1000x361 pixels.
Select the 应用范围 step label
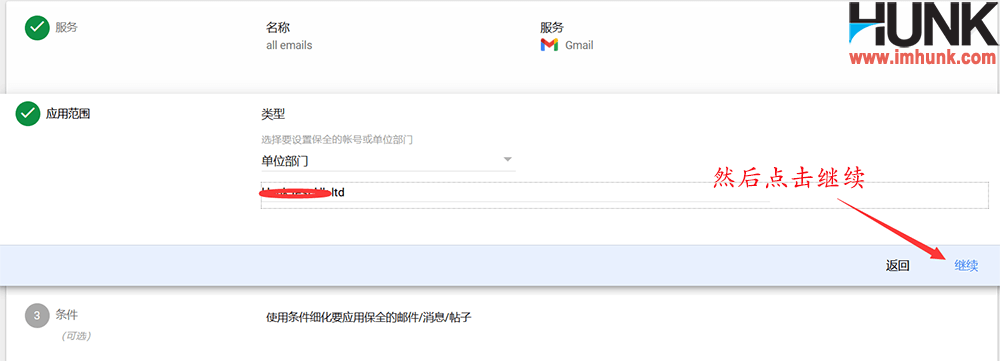coord(68,114)
